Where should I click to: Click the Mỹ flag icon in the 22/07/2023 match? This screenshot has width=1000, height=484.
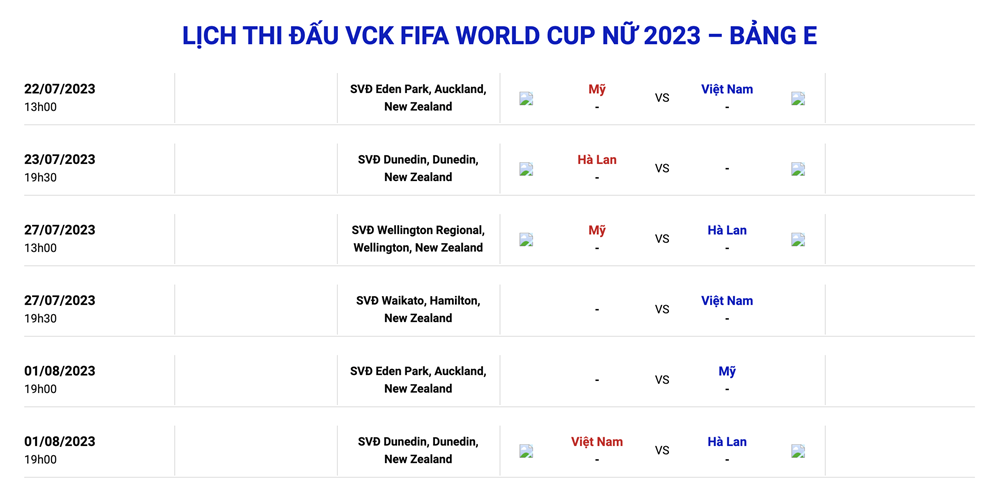[526, 99]
